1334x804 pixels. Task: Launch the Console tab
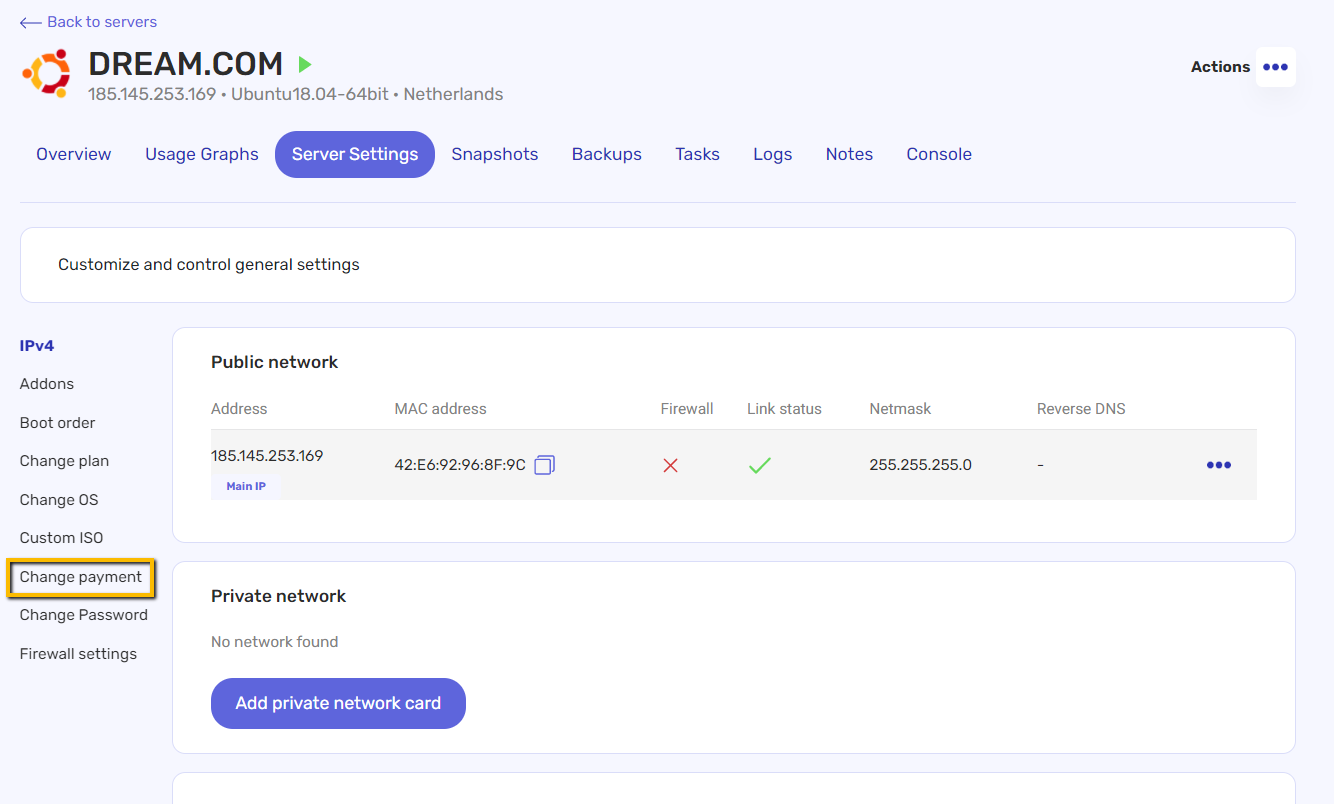tap(939, 154)
